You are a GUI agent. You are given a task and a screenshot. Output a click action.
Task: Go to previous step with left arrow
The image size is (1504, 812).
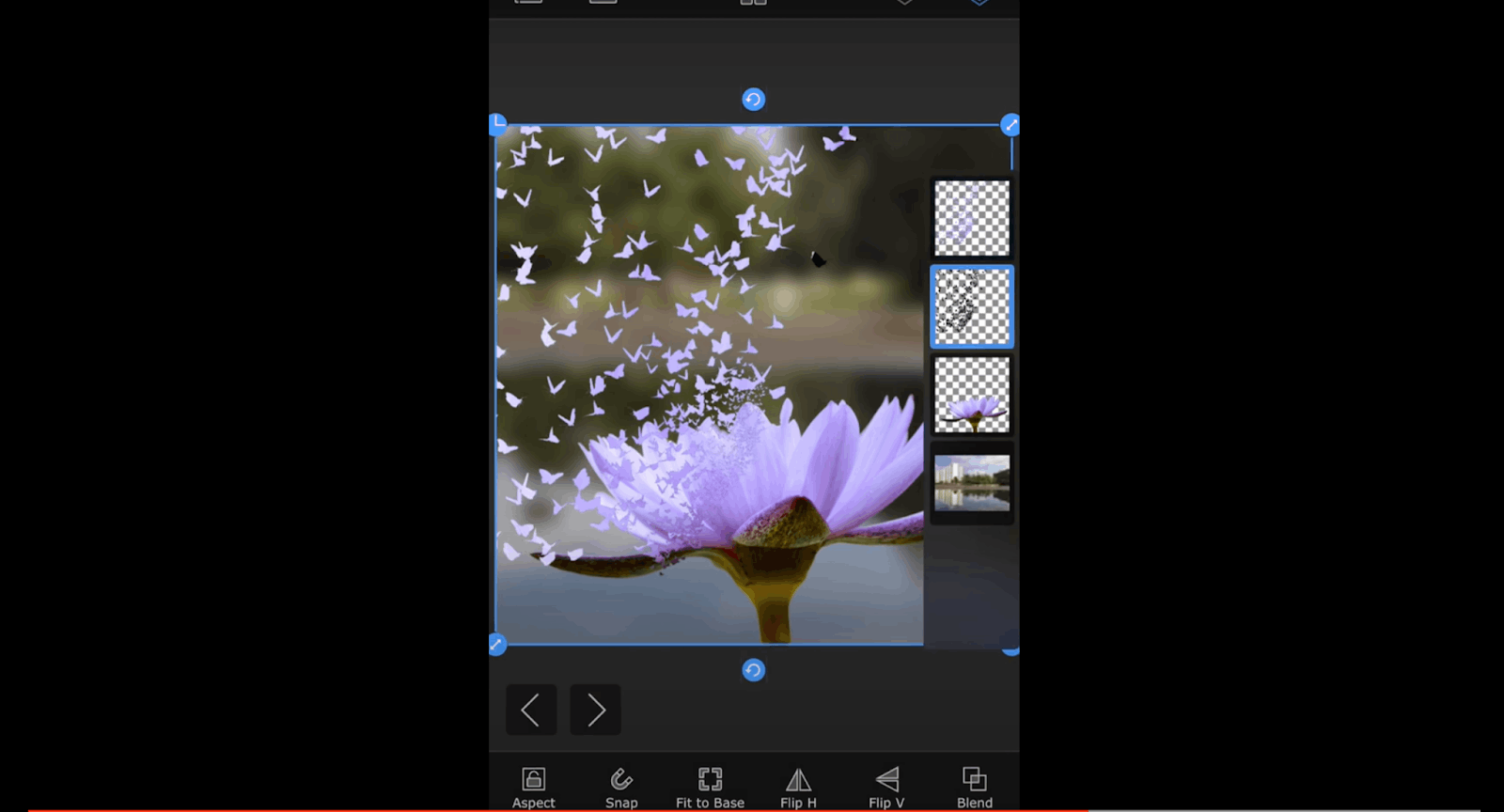pos(531,710)
